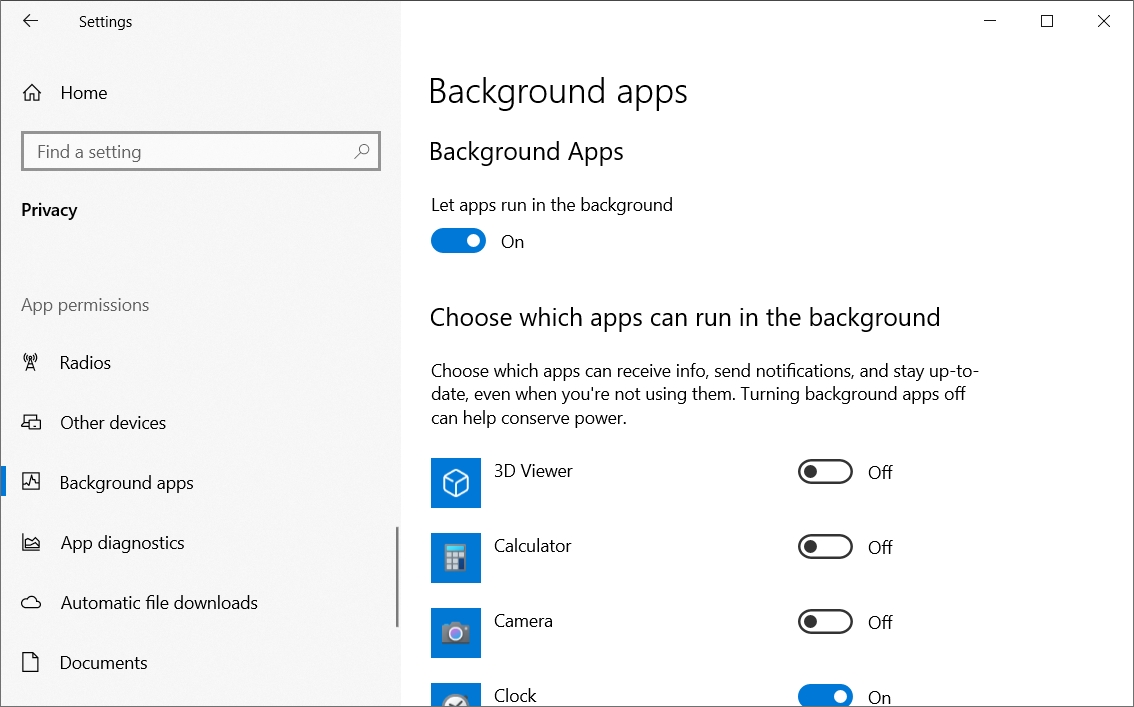Maximize the Settings window
Viewport: 1134px width, 707px height.
[x=1046, y=21]
